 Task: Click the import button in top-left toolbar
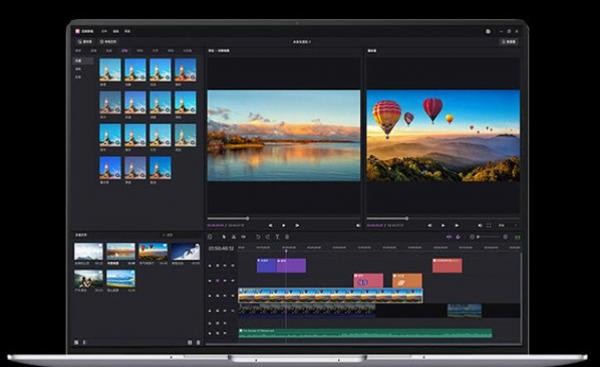(85, 41)
